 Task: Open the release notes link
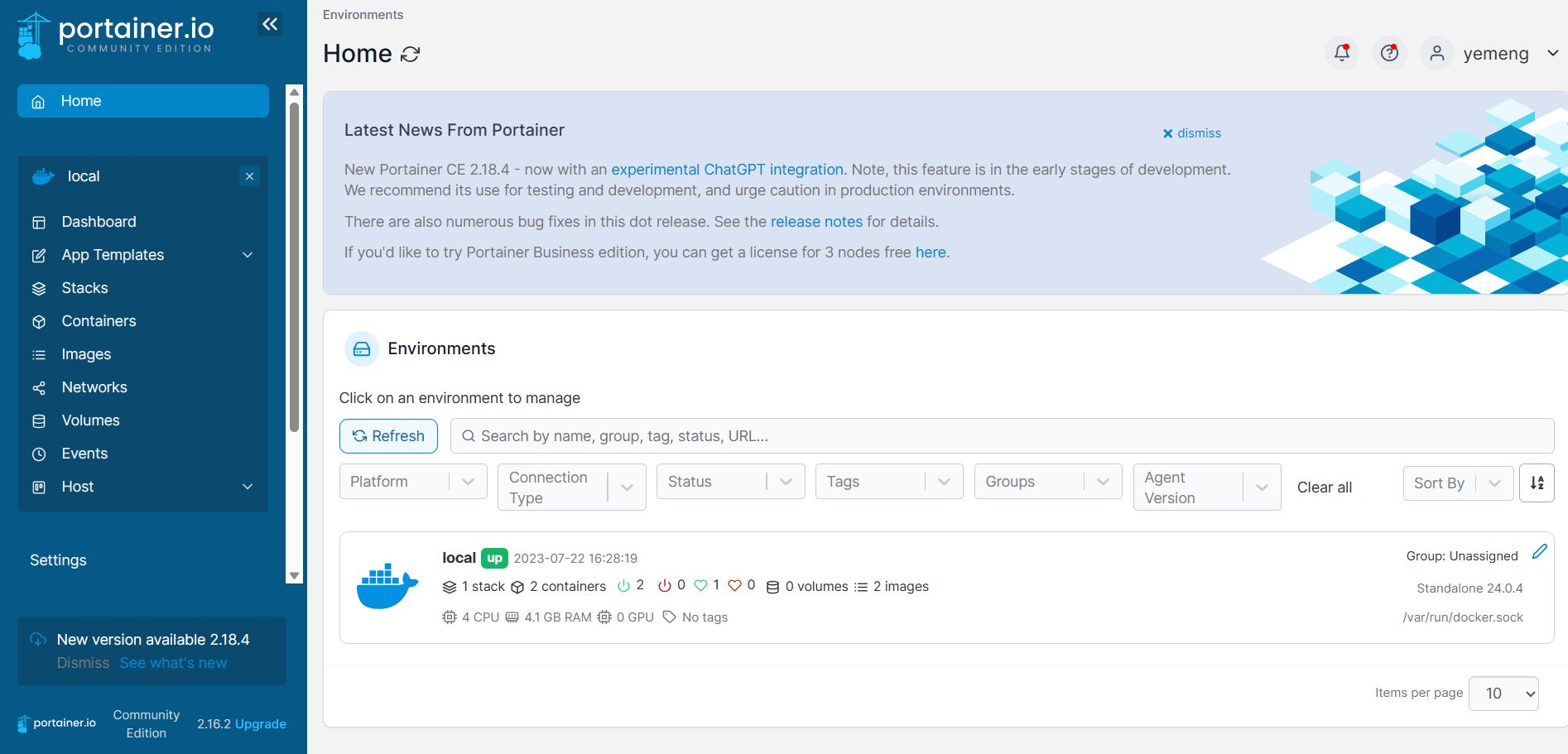pyautogui.click(x=815, y=222)
